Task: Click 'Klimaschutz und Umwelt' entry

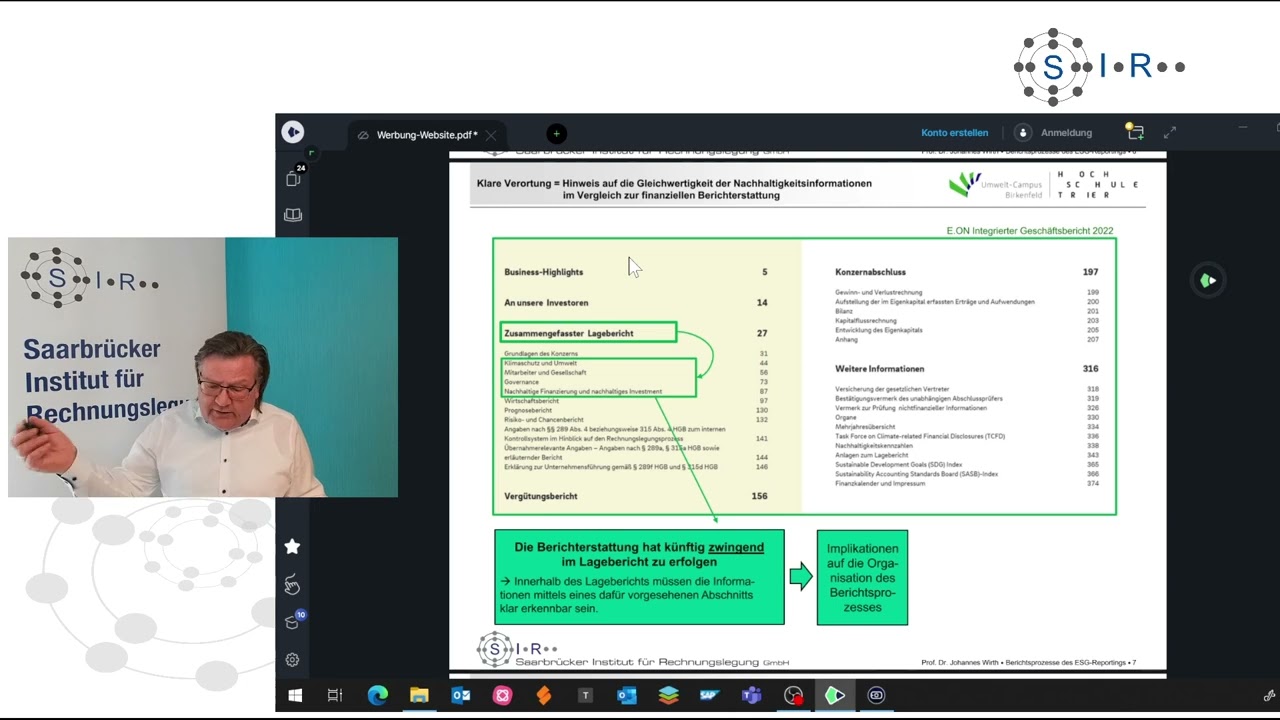Action: click(x=540, y=363)
